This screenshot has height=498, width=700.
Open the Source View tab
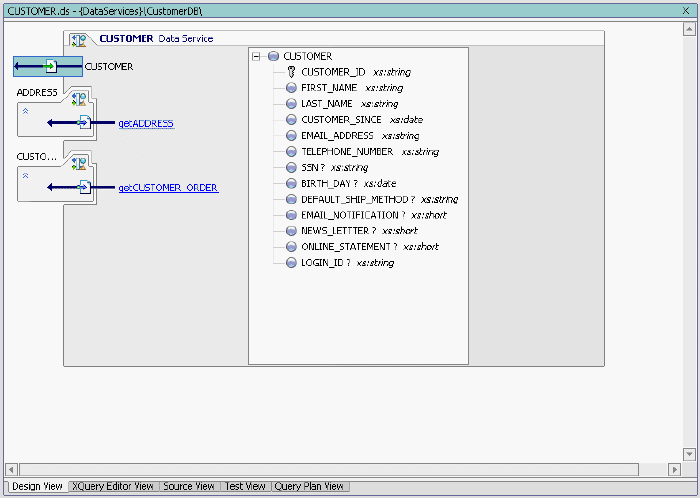(x=189, y=486)
